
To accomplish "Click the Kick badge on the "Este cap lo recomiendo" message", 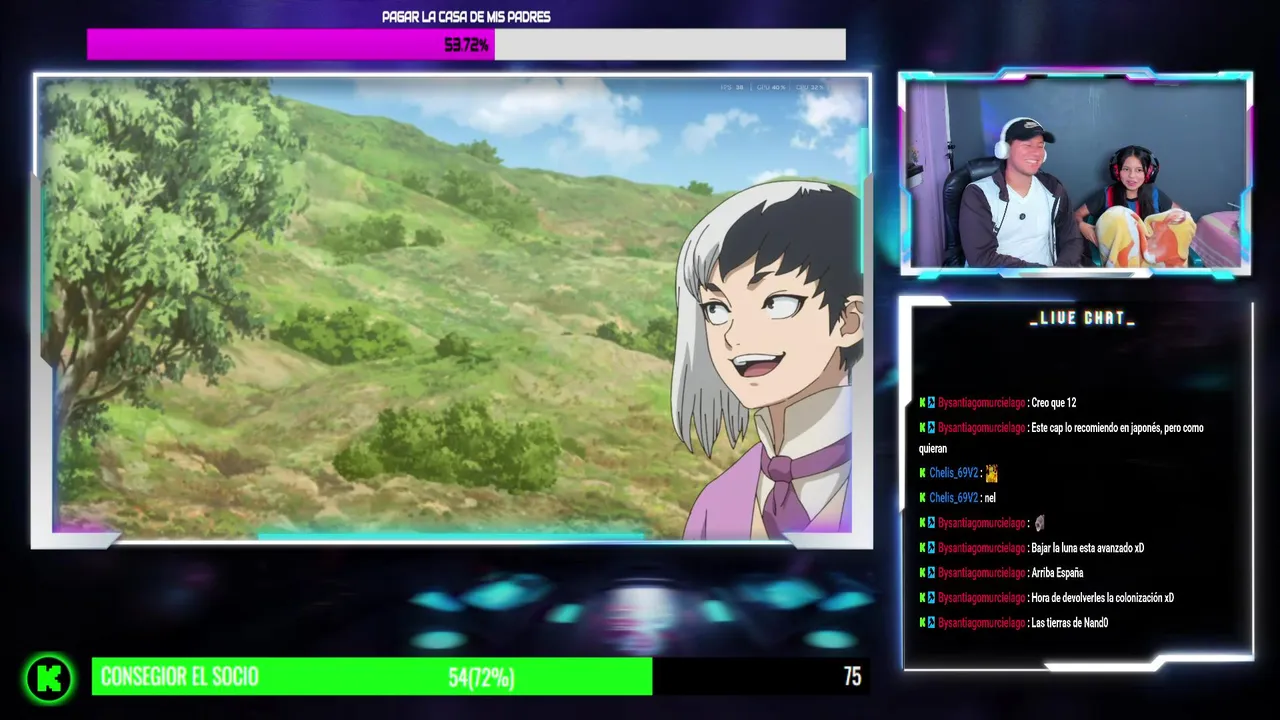I will click(923, 428).
